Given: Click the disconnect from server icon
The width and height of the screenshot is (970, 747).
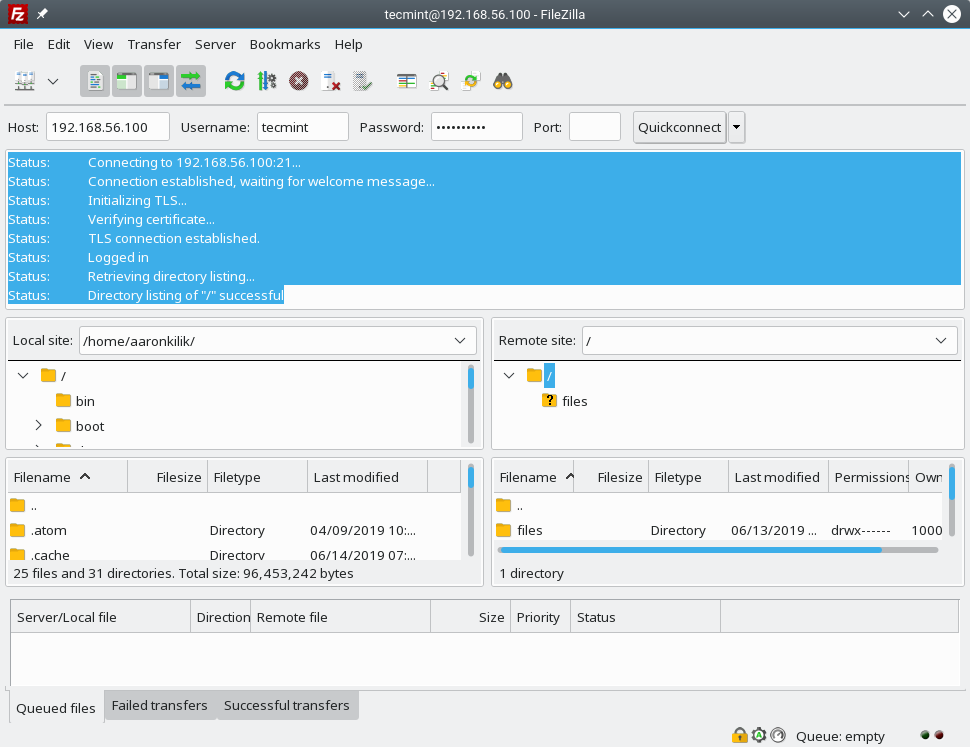Looking at the screenshot, I should point(330,81).
